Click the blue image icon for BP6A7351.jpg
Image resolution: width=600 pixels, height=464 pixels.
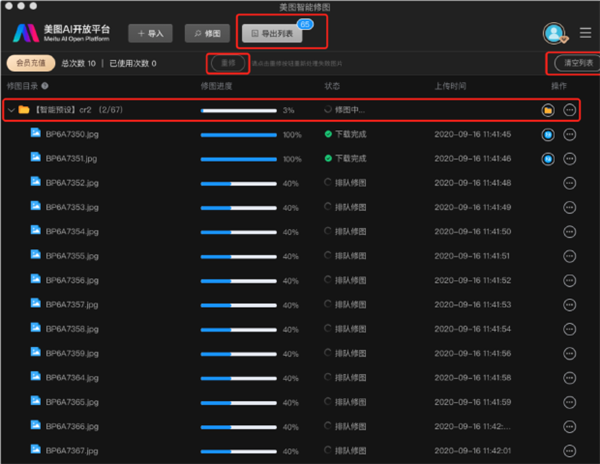(548, 158)
